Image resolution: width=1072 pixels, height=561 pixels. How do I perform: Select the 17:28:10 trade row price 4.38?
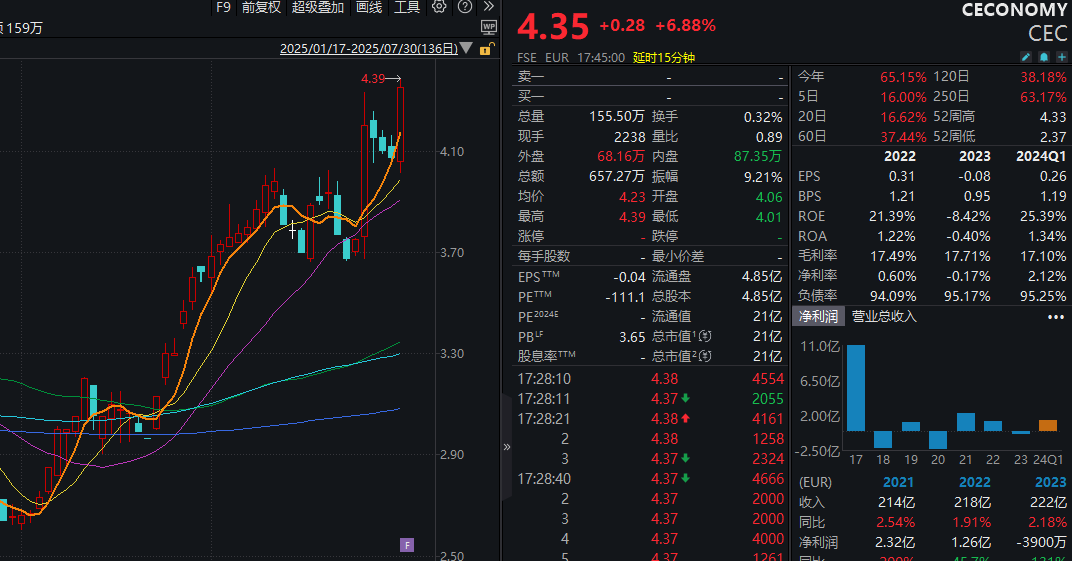click(665, 379)
